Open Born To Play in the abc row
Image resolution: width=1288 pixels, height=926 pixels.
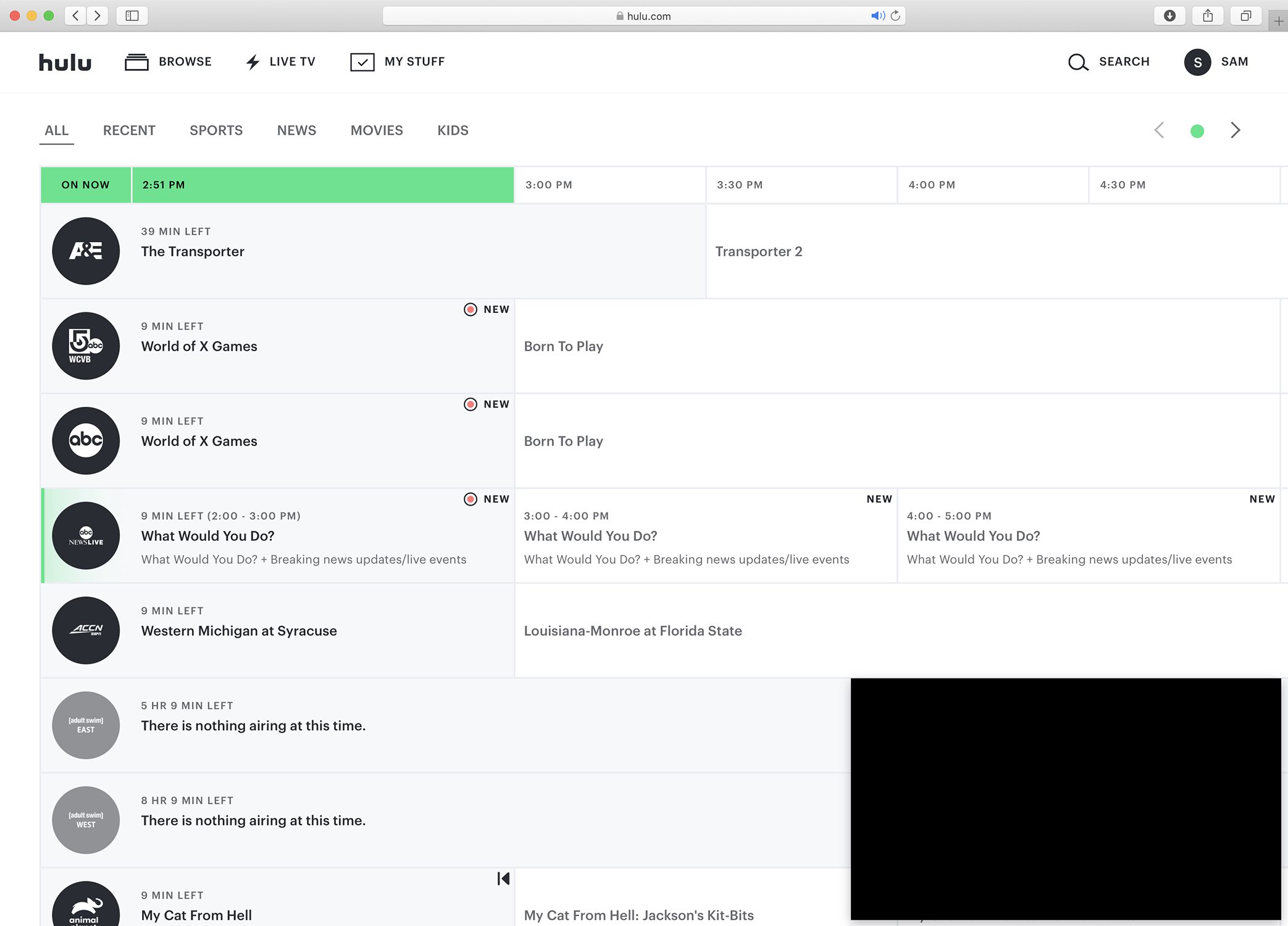click(x=897, y=441)
